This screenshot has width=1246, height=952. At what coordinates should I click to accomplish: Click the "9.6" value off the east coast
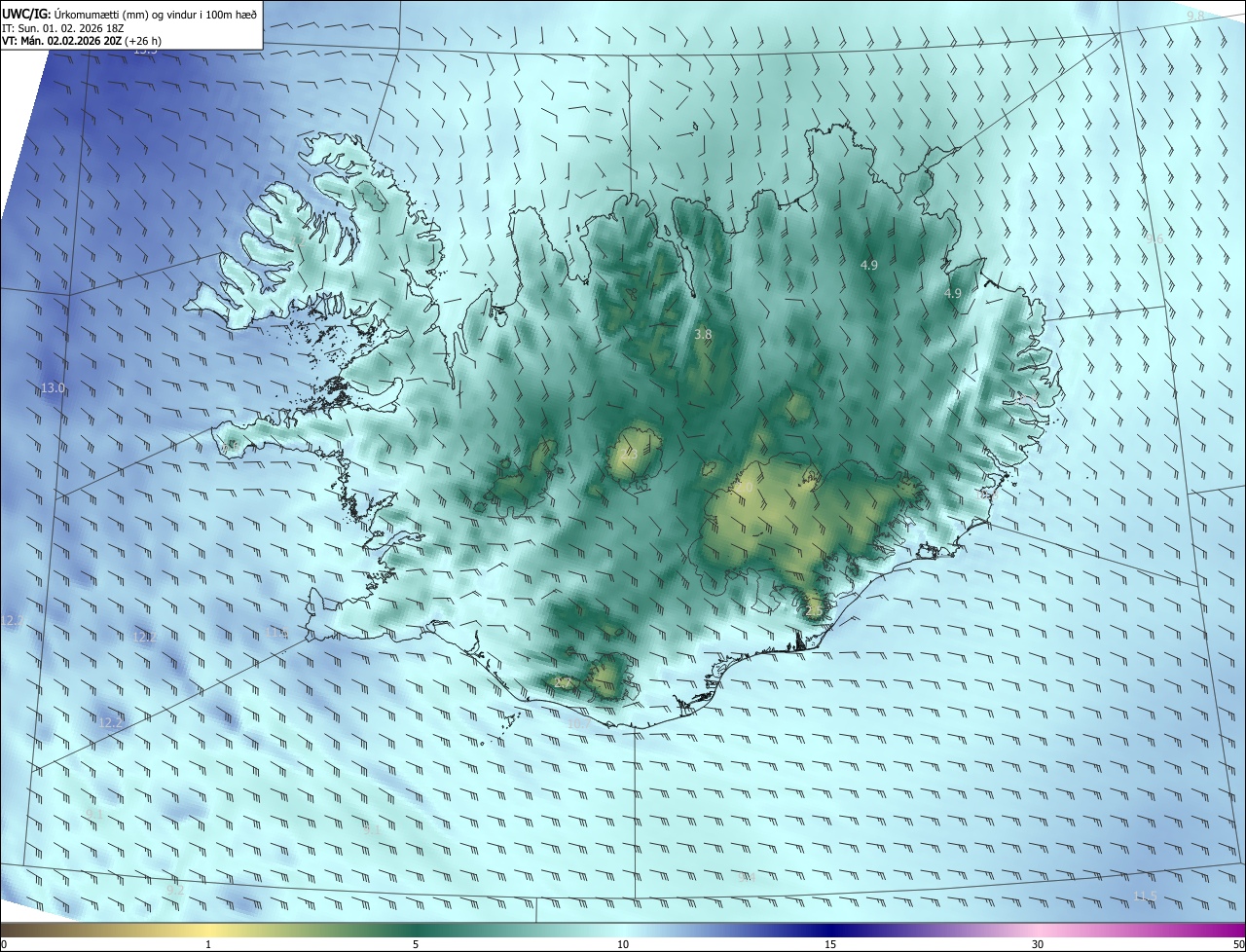click(1154, 238)
